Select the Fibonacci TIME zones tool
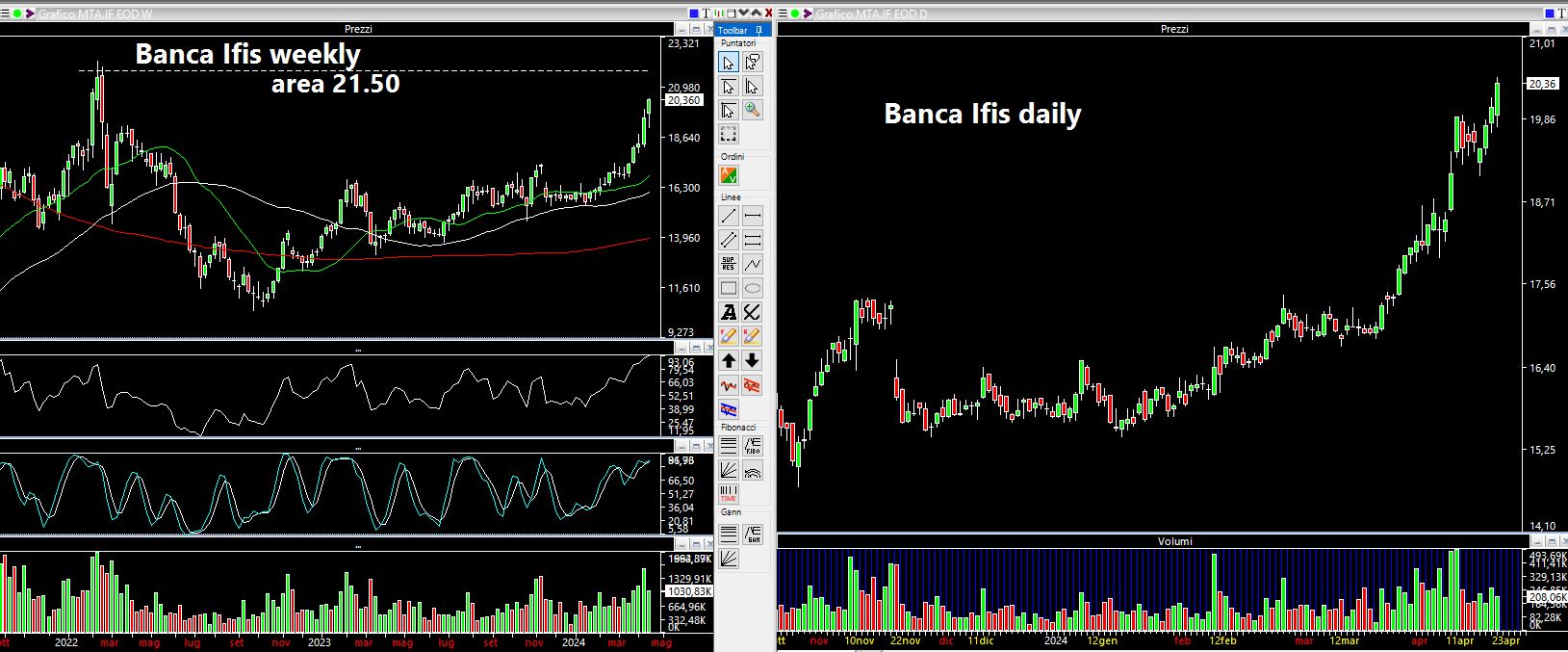The image size is (1568, 652). 729,493
